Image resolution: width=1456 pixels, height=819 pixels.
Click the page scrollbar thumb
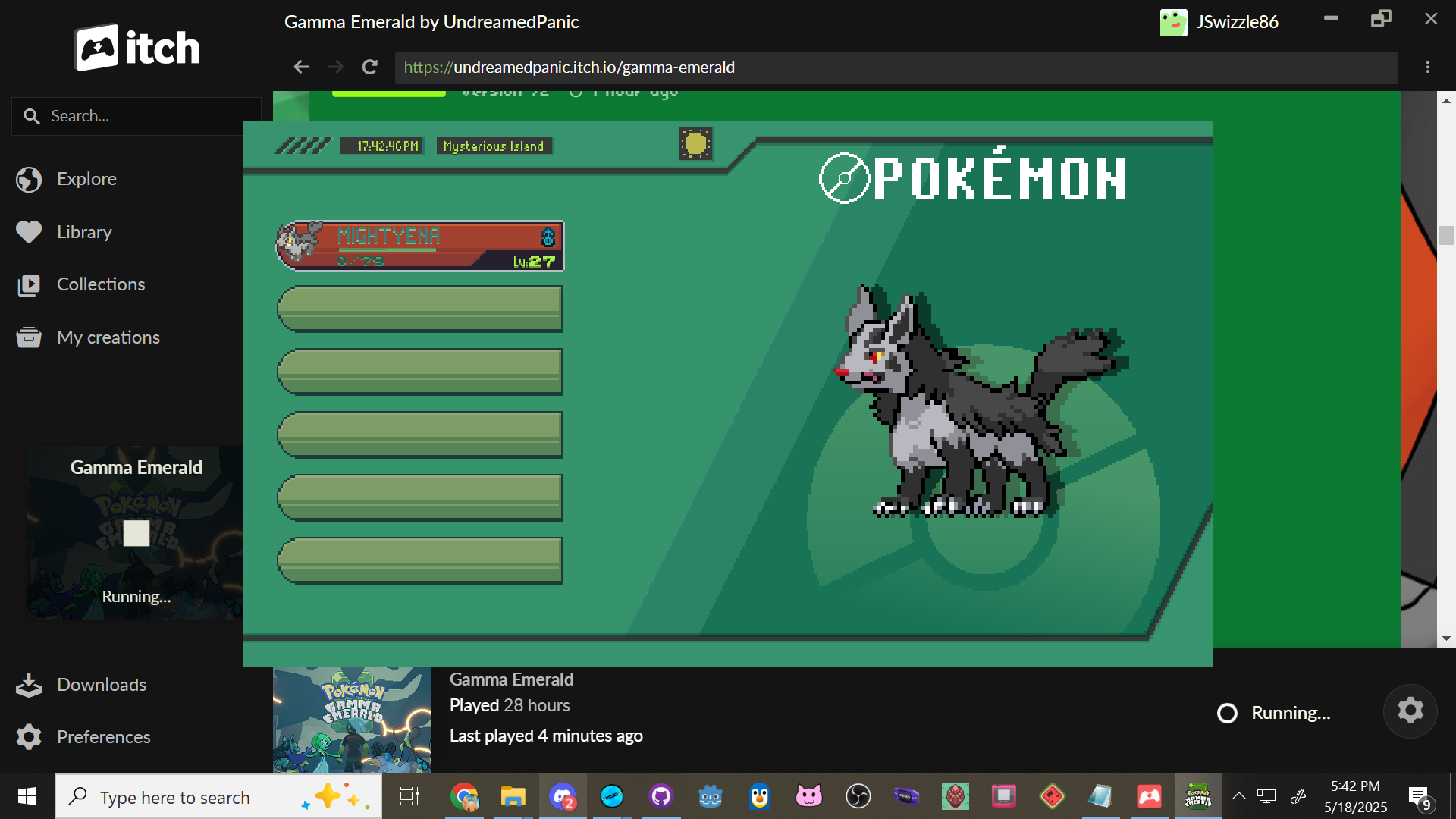[x=1446, y=235]
